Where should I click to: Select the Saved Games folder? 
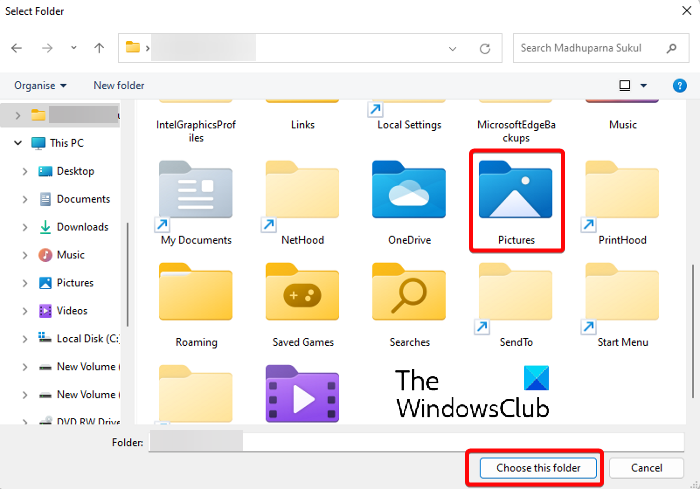(303, 305)
